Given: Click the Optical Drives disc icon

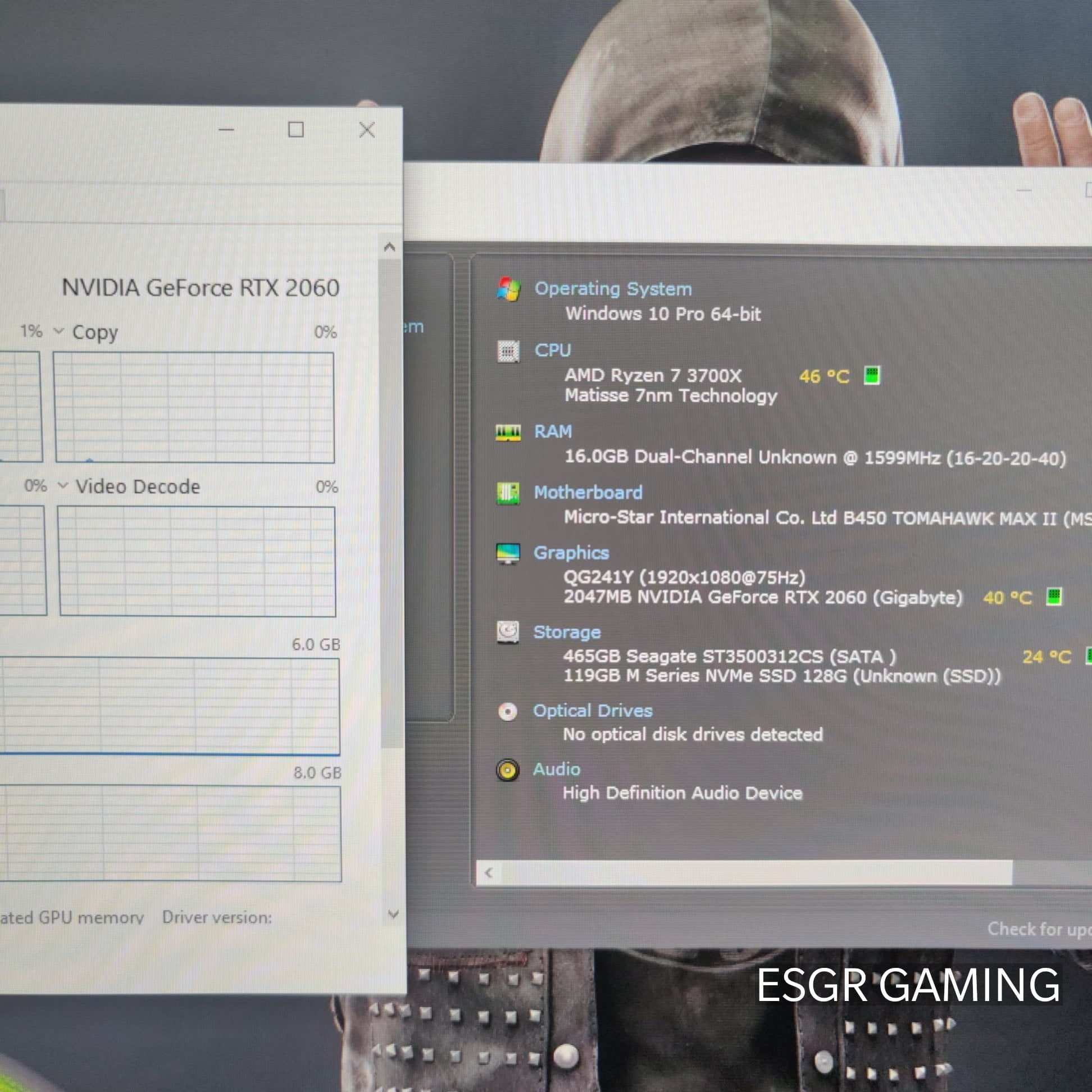Looking at the screenshot, I should (508, 712).
